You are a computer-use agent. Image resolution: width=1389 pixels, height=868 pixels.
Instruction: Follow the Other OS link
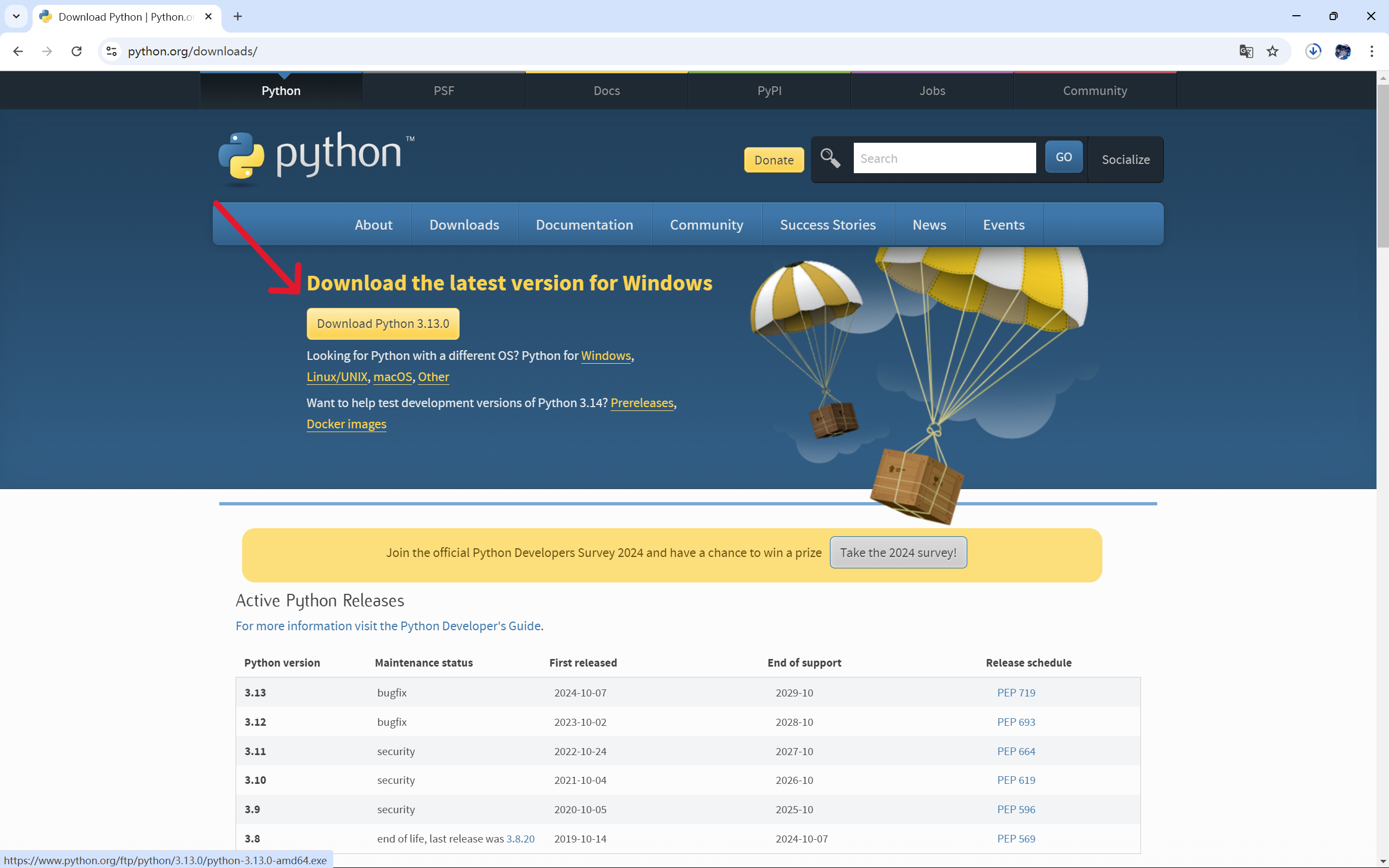(x=433, y=377)
